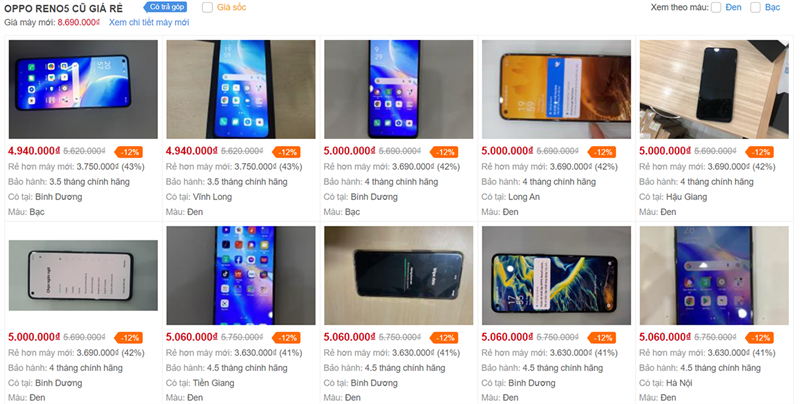
Task: Enable the Đen color filter checkbox
Action: pyautogui.click(x=716, y=7)
